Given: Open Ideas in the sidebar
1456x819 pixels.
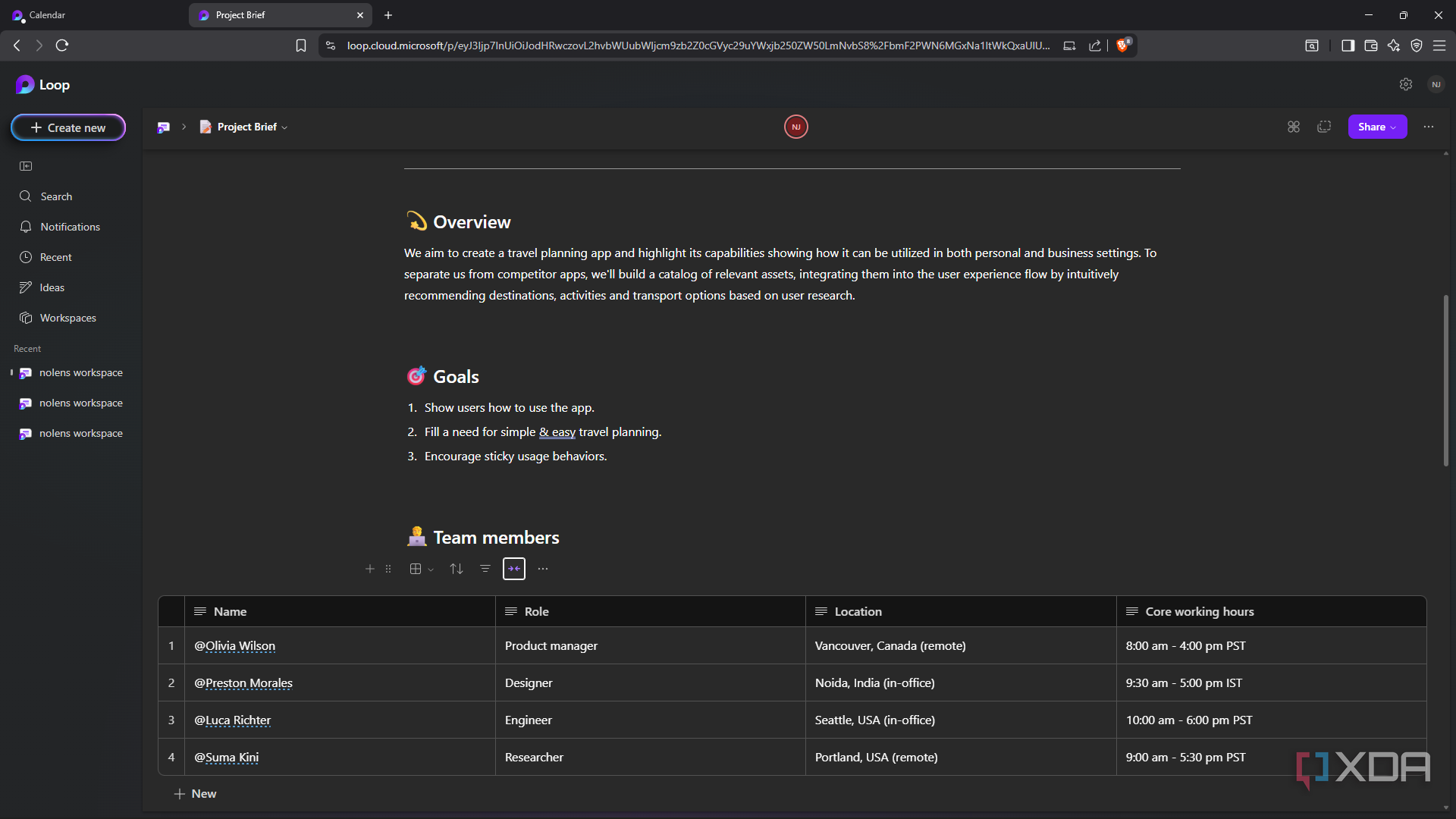Looking at the screenshot, I should tap(52, 287).
